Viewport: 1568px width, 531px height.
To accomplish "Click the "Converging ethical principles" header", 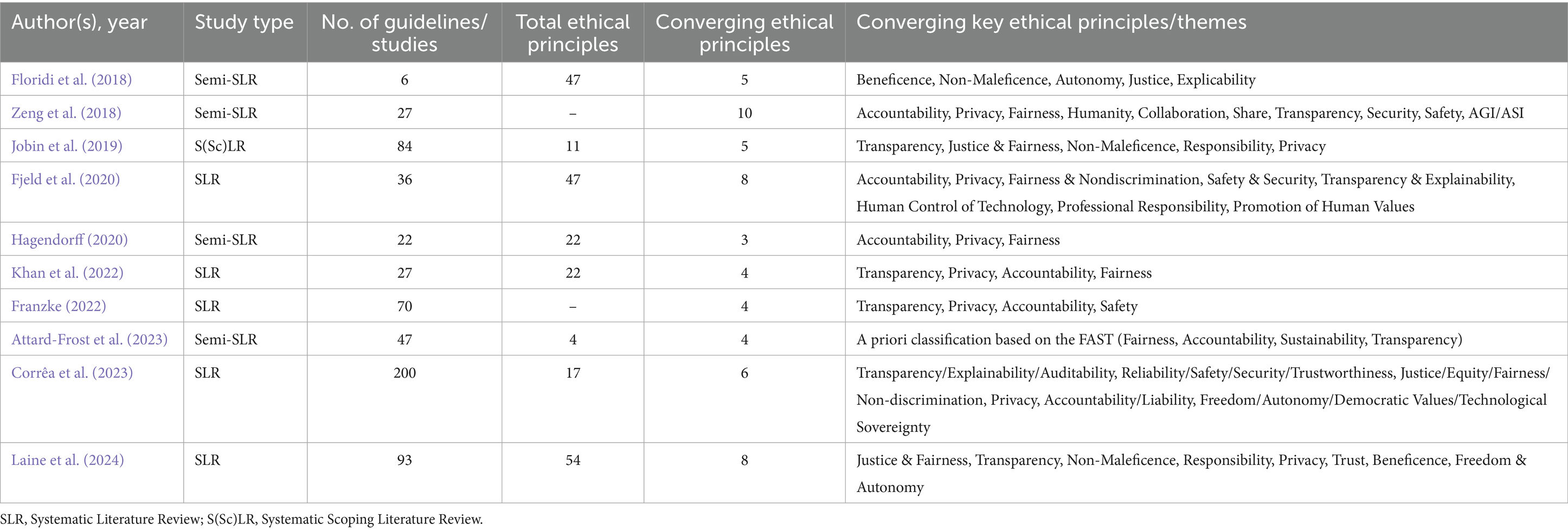I will coord(744,33).
